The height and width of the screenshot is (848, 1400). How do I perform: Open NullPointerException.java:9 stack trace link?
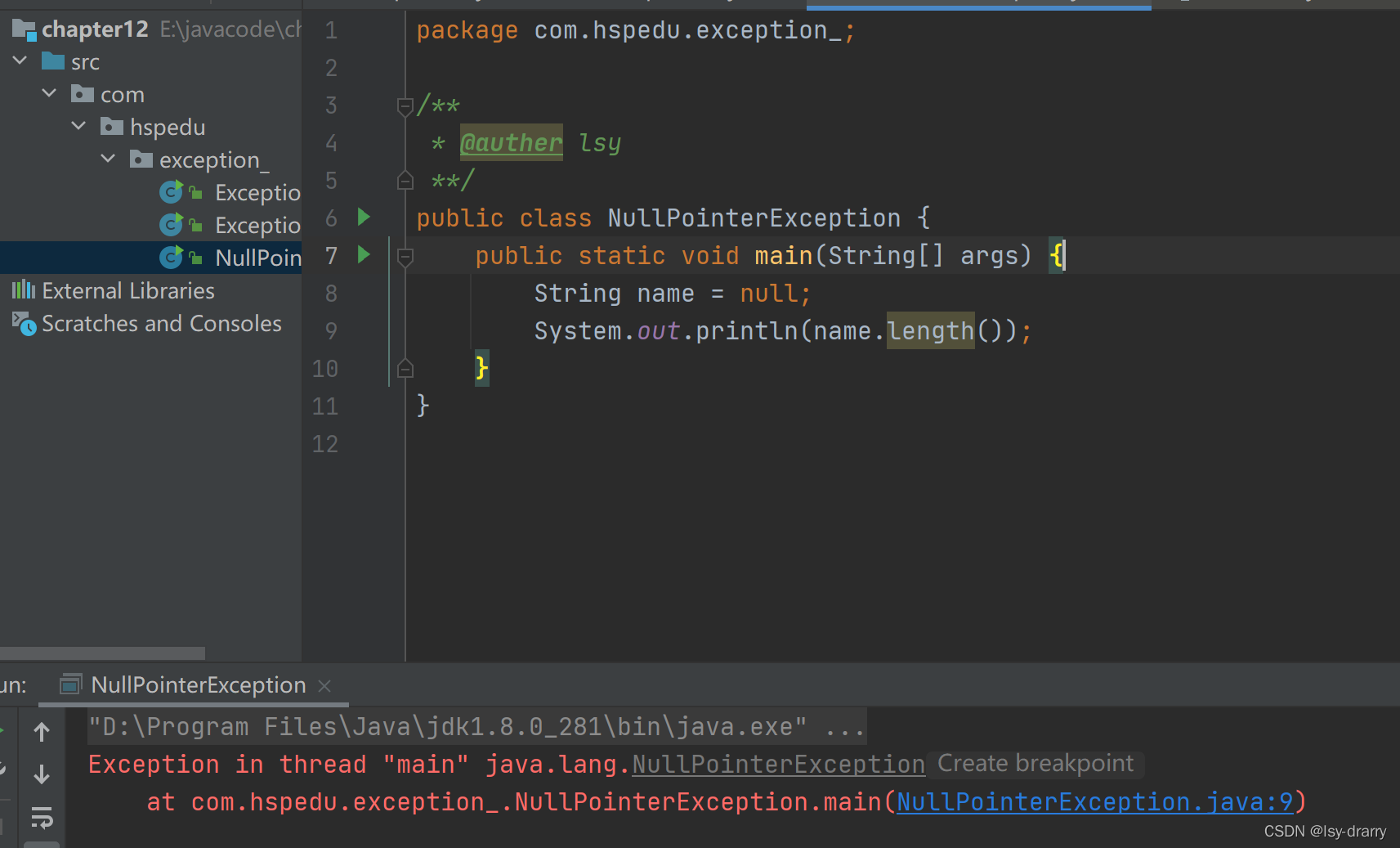(1095, 801)
